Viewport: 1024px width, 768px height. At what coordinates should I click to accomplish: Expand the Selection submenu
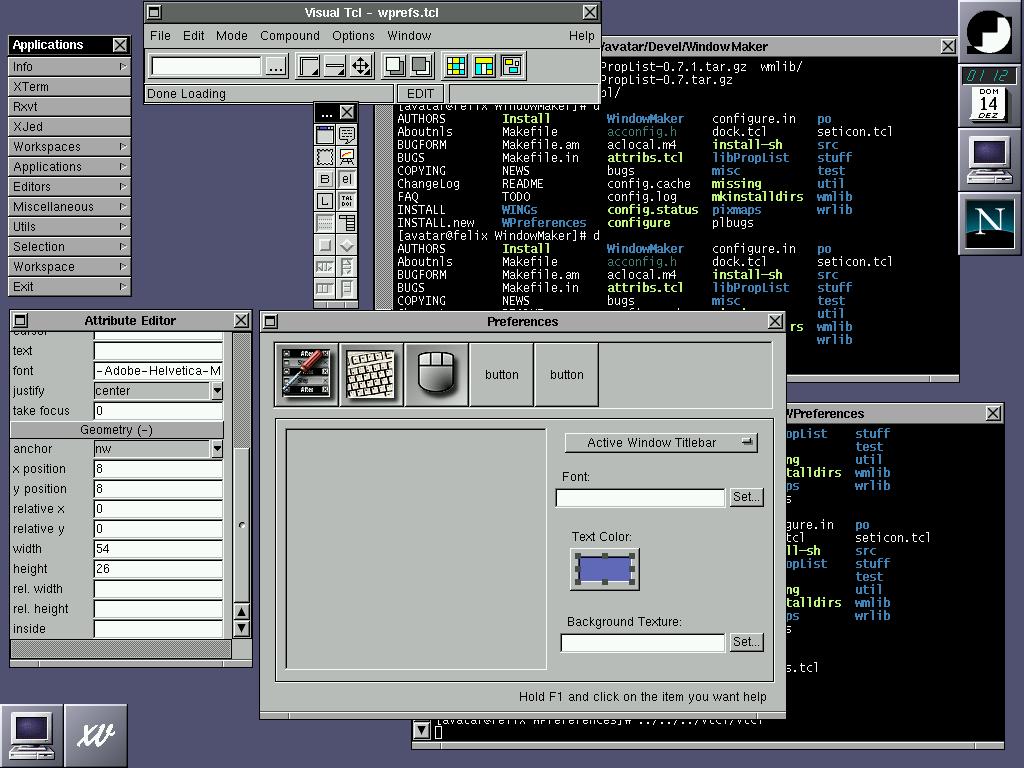(69, 247)
